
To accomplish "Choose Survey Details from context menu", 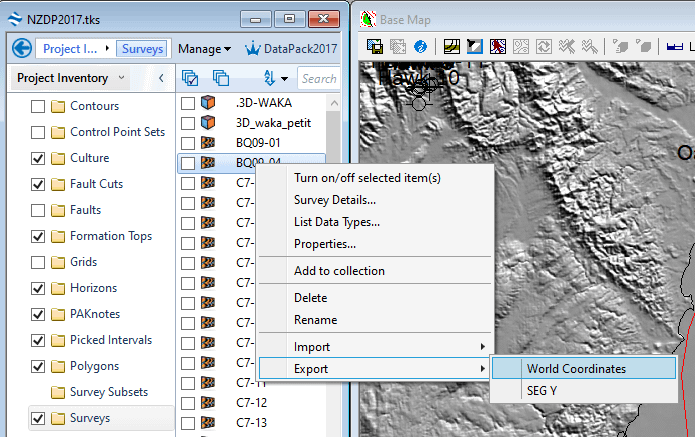I will pos(335,200).
